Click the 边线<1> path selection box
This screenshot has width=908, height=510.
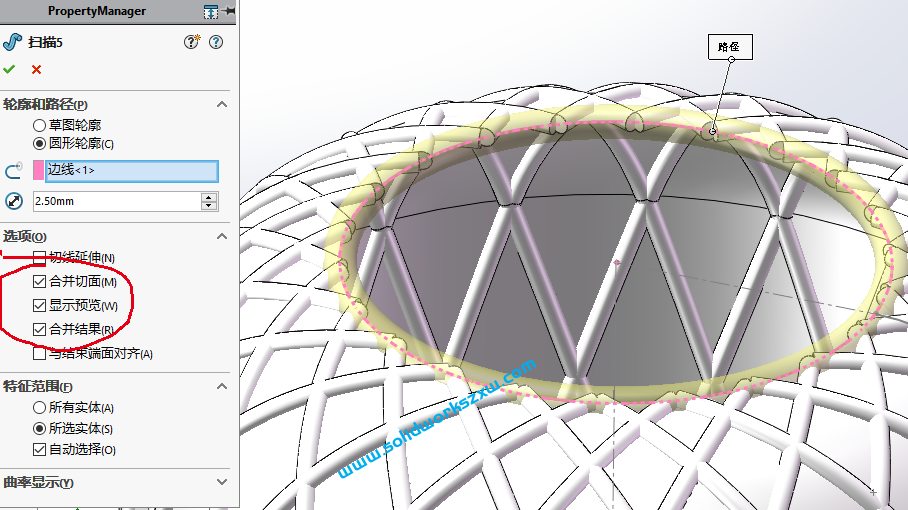coord(131,171)
